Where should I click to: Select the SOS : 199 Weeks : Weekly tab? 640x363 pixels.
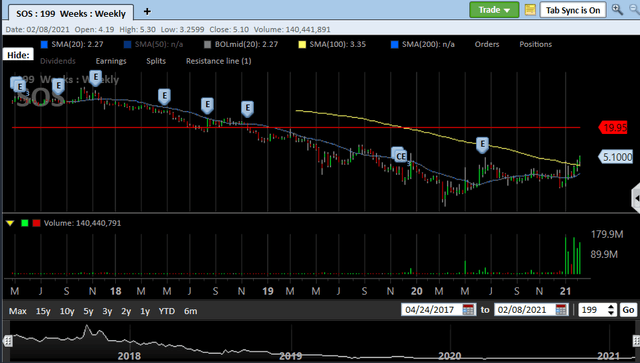click(x=71, y=13)
